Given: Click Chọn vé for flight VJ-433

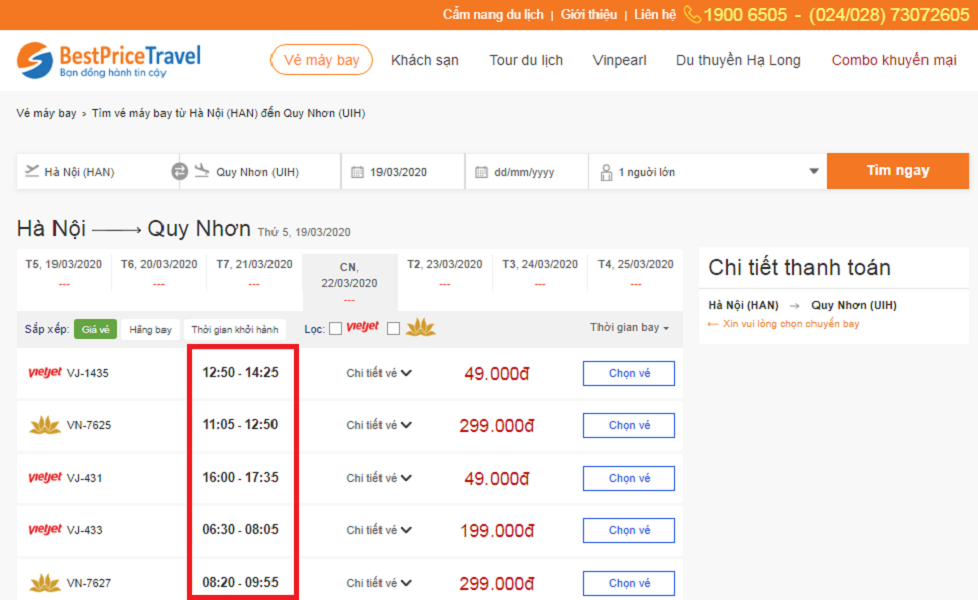Looking at the screenshot, I should (629, 530).
